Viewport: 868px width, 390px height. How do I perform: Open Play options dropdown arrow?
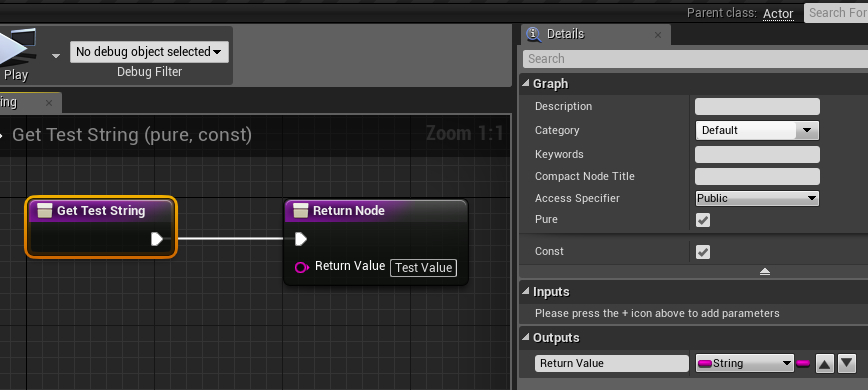click(56, 55)
